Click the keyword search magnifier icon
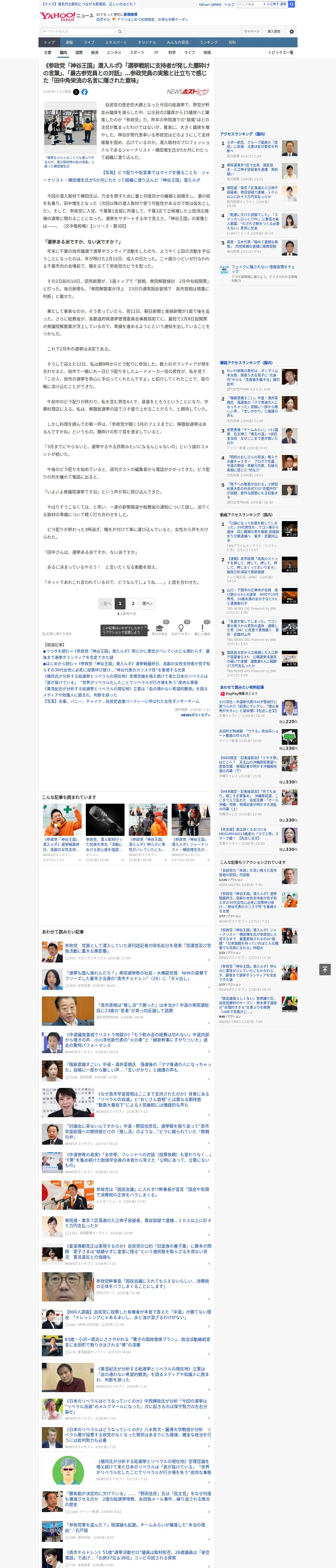The width and height of the screenshot is (336, 1568). (120, 32)
